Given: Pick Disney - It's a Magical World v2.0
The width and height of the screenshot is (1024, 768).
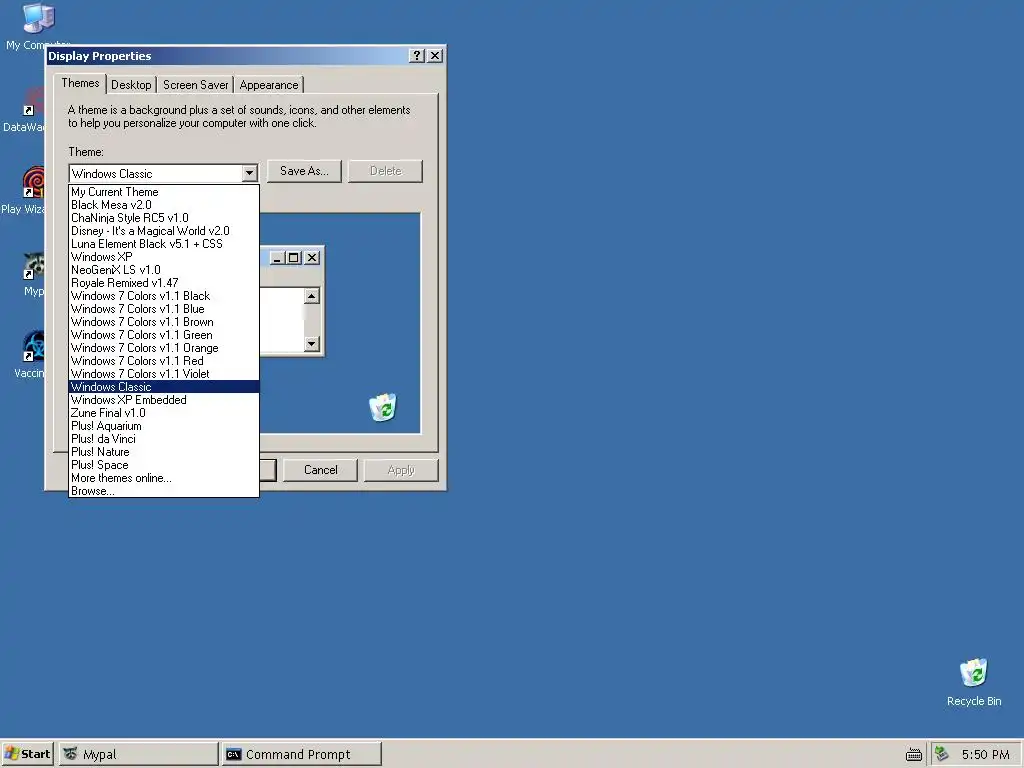Looking at the screenshot, I should (x=164, y=231).
